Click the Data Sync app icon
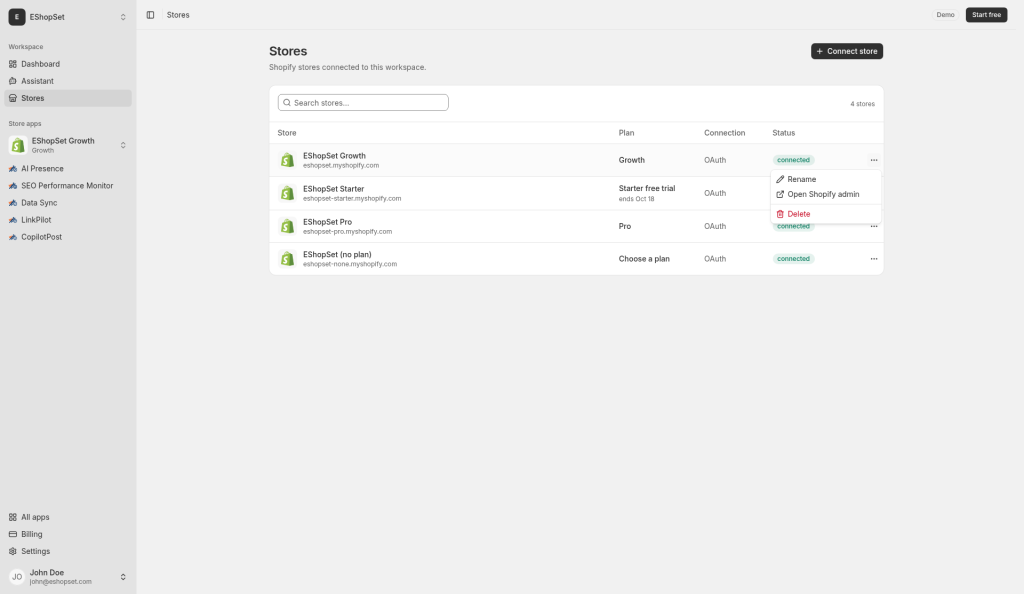The width and height of the screenshot is (1024, 594). pyautogui.click(x=12, y=203)
